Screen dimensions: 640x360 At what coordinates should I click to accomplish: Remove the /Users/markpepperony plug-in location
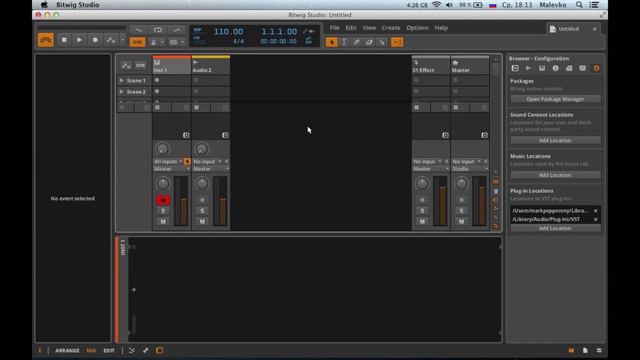596,211
